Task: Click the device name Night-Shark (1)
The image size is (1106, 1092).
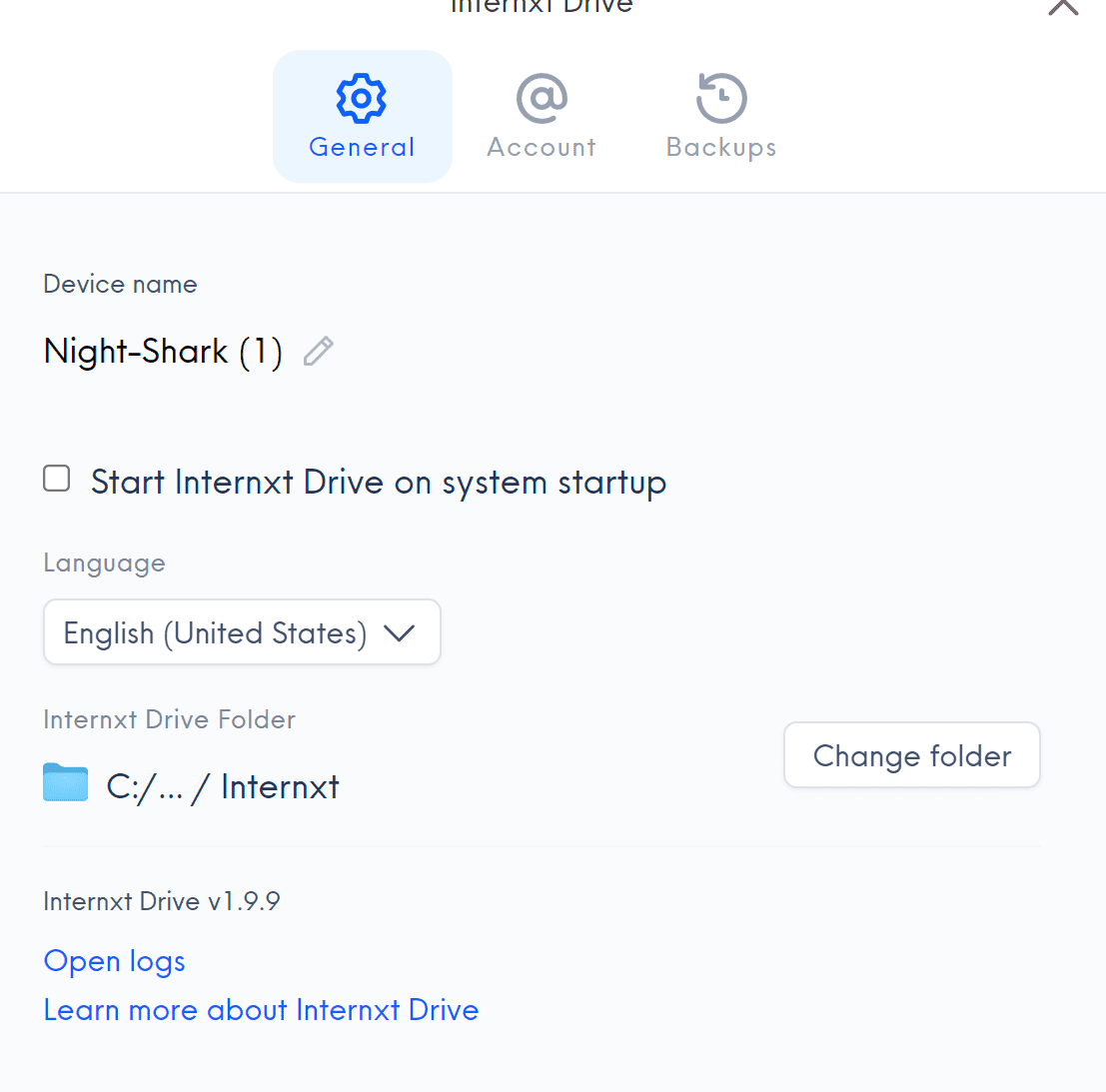Action: click(x=163, y=351)
